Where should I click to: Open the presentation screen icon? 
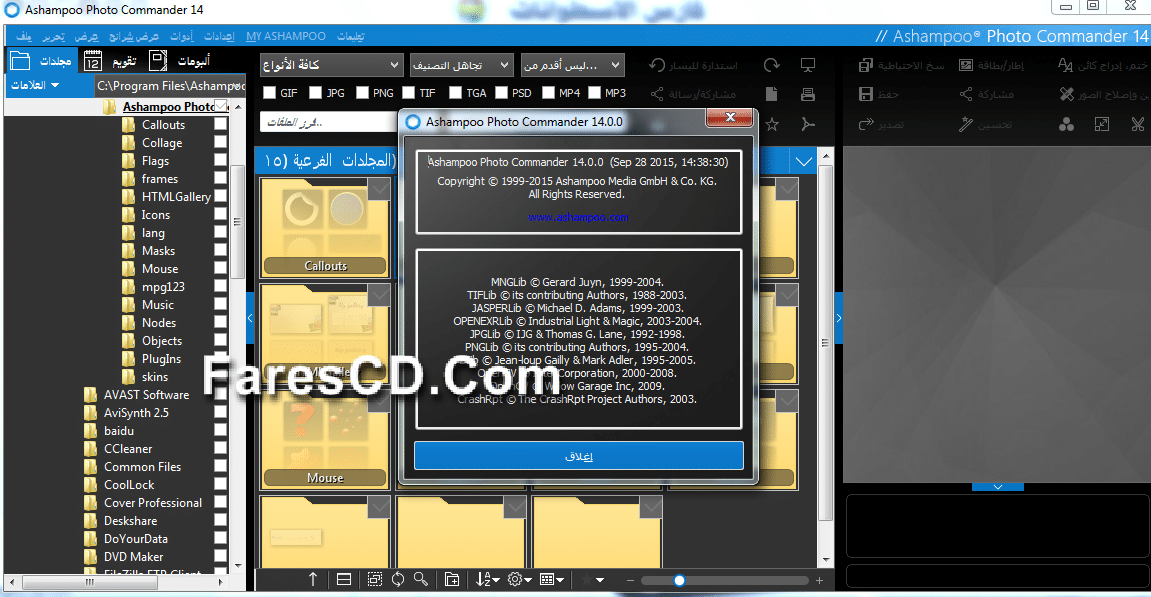tap(807, 65)
